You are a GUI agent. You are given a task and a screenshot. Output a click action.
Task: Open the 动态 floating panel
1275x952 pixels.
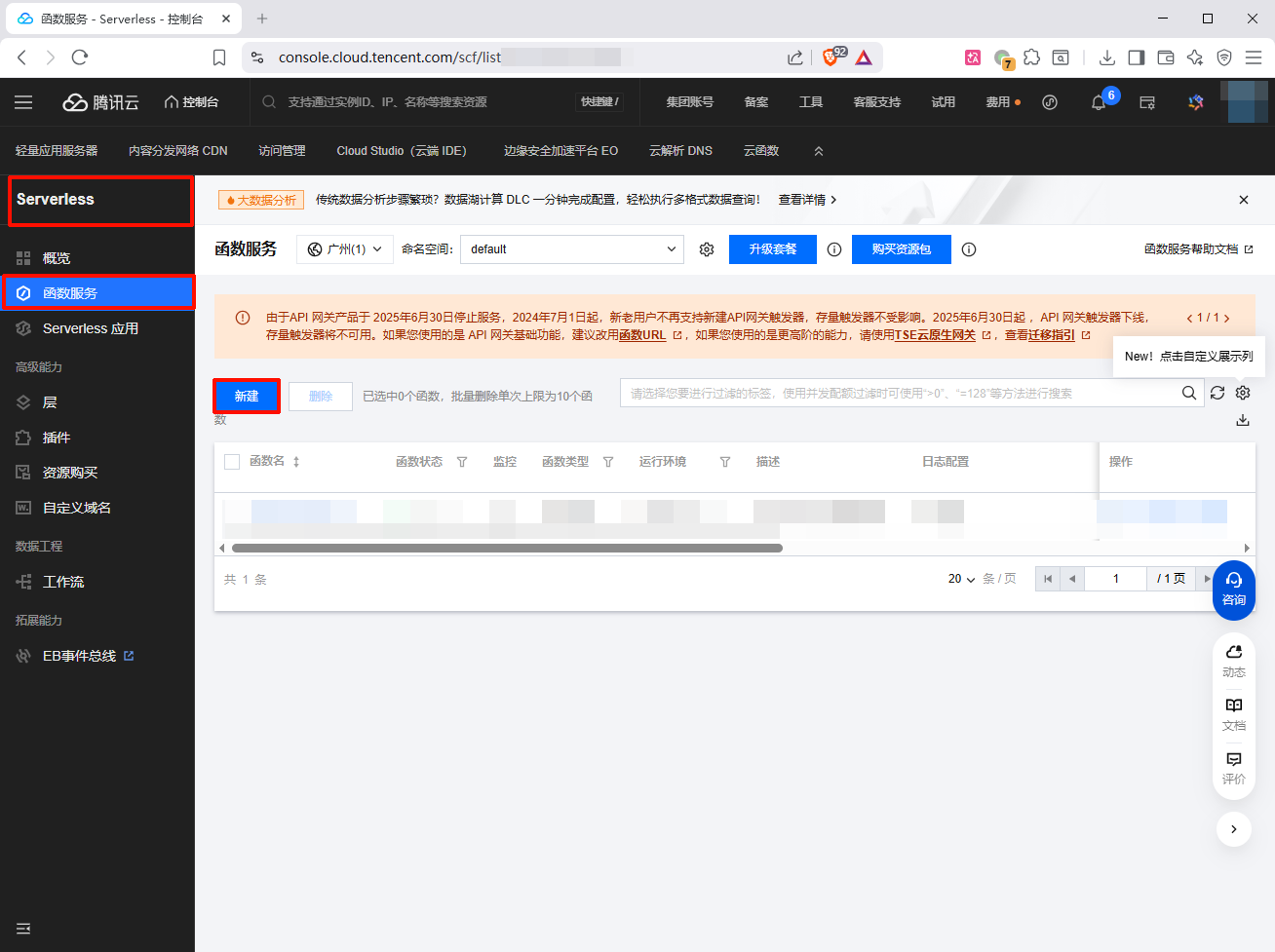pyautogui.click(x=1234, y=661)
